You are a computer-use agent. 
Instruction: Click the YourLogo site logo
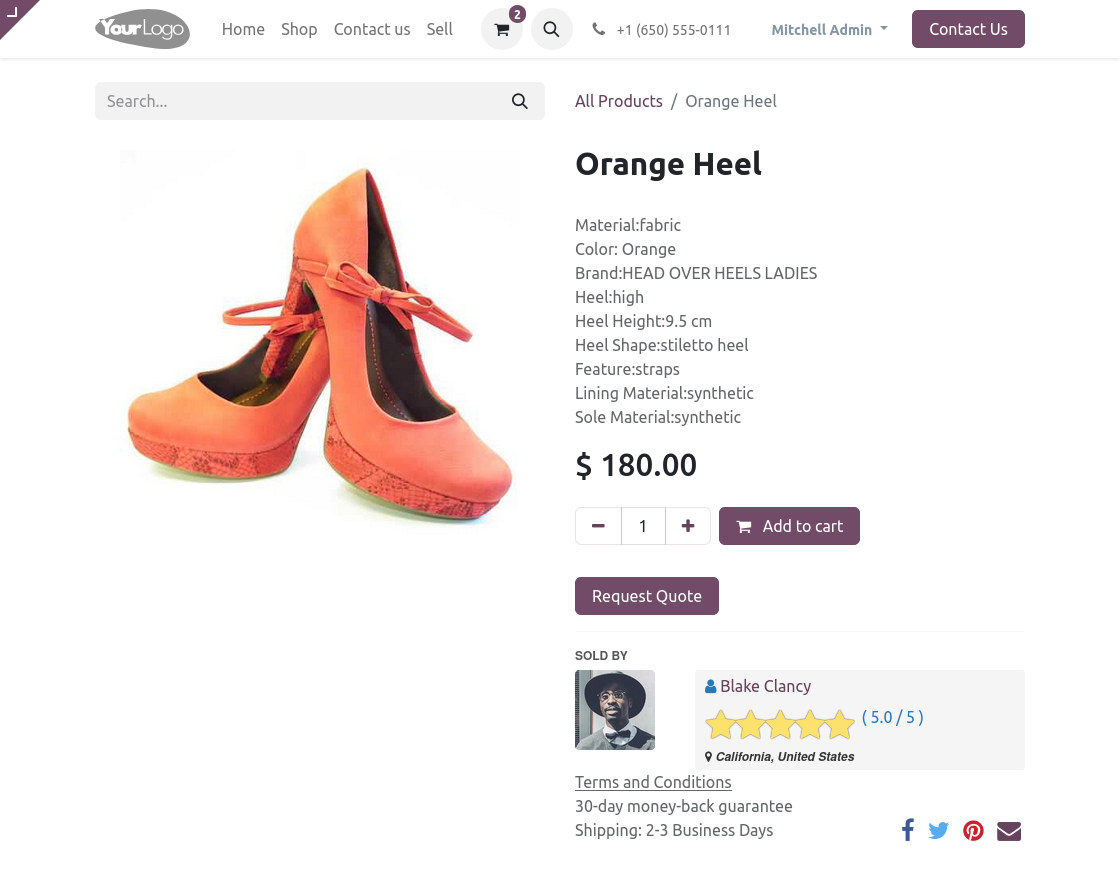pyautogui.click(x=142, y=29)
